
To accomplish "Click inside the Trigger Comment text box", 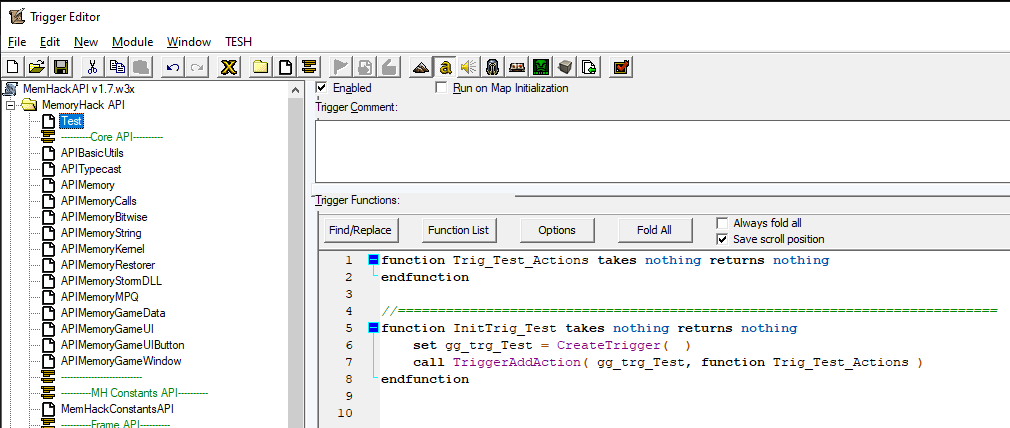I will [x=662, y=151].
